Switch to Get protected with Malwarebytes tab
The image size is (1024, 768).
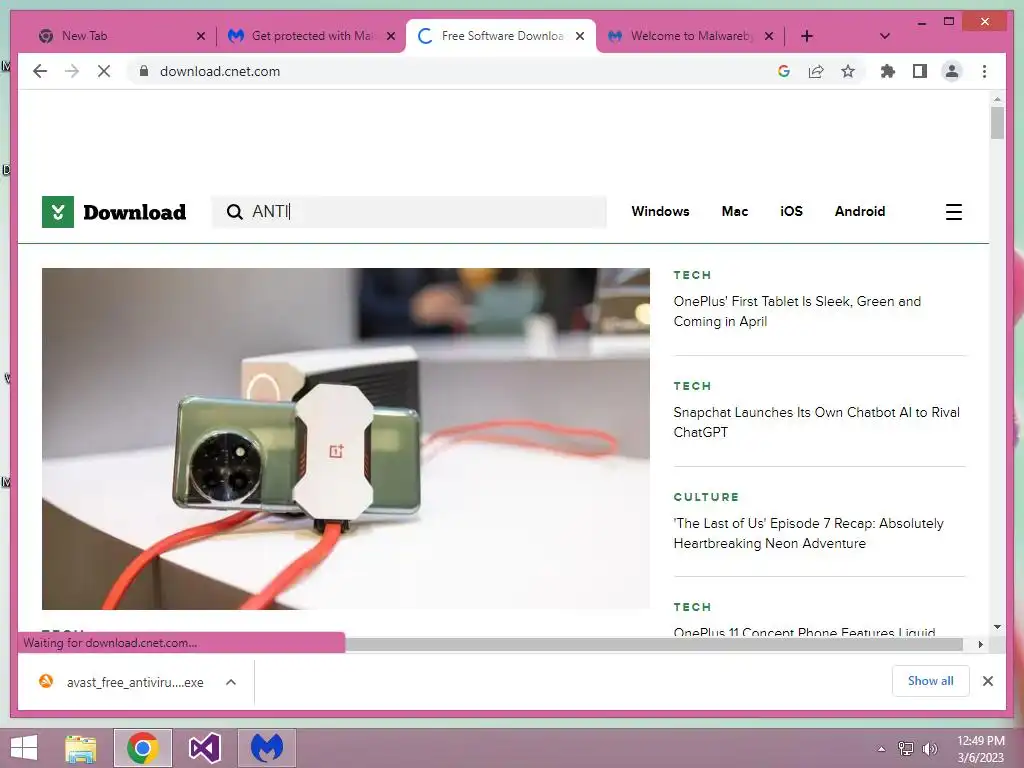[310, 36]
